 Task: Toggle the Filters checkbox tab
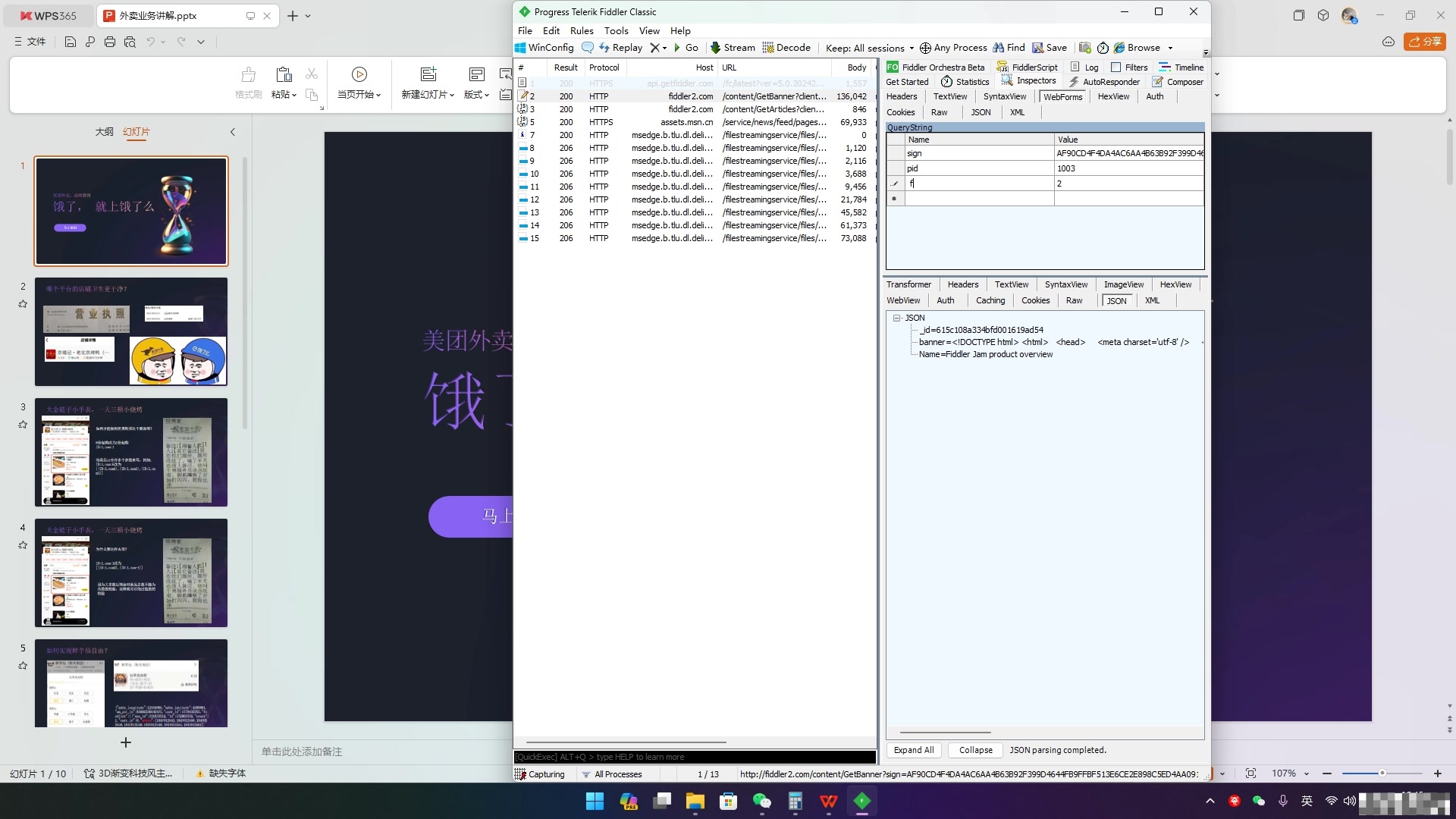(x=1128, y=67)
